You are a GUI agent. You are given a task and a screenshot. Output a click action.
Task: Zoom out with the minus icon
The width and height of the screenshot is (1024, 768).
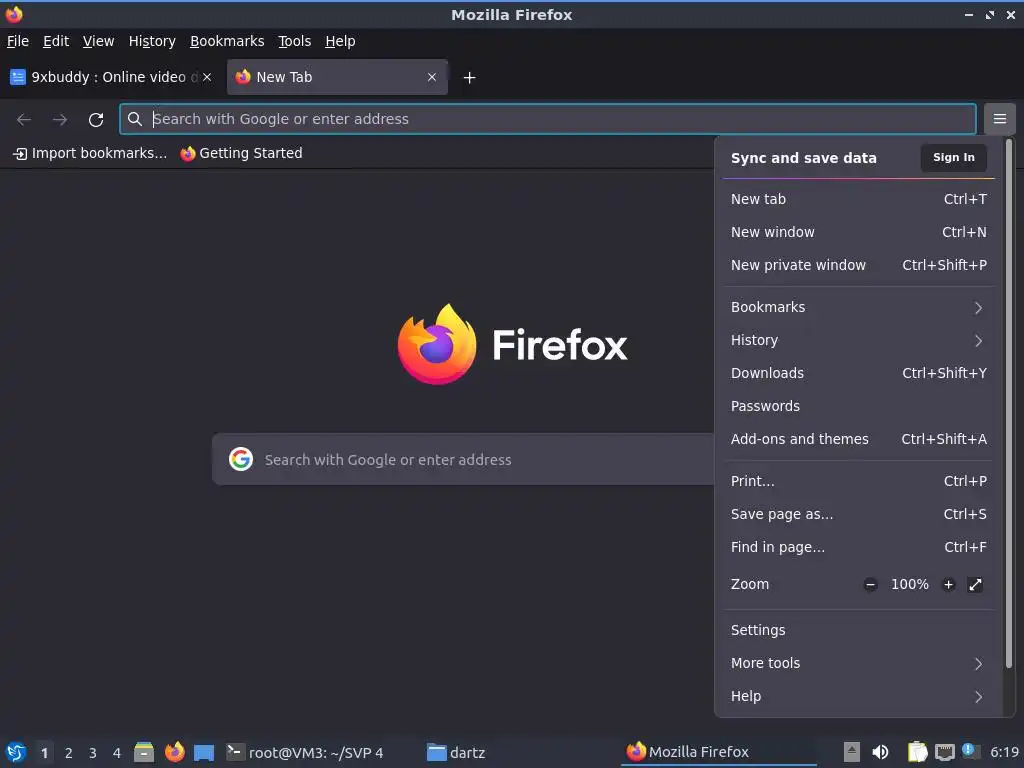(870, 584)
